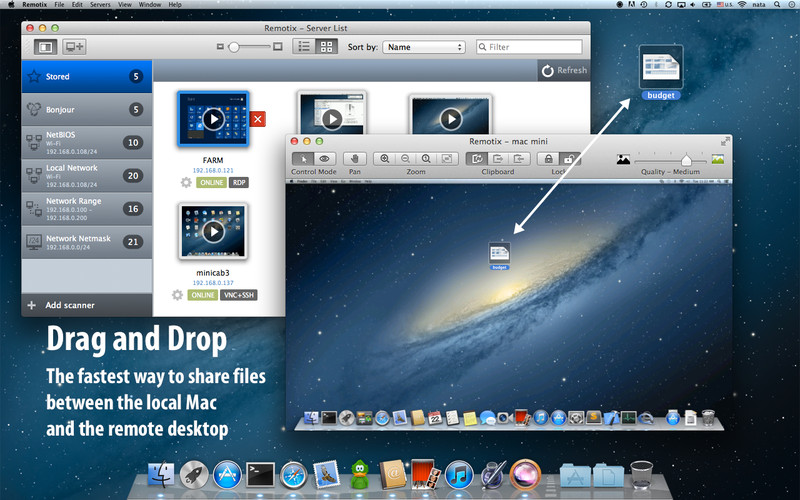Click the red delete X beside FARM
This screenshot has width=800, height=500.
coord(258,119)
